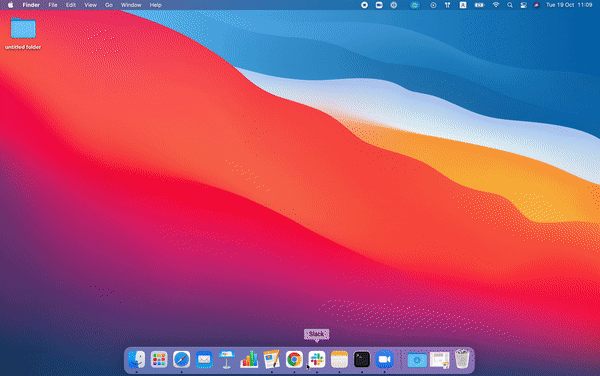The image size is (600, 376).
Task: Launch Terminal from the Dock
Action: (x=362, y=360)
